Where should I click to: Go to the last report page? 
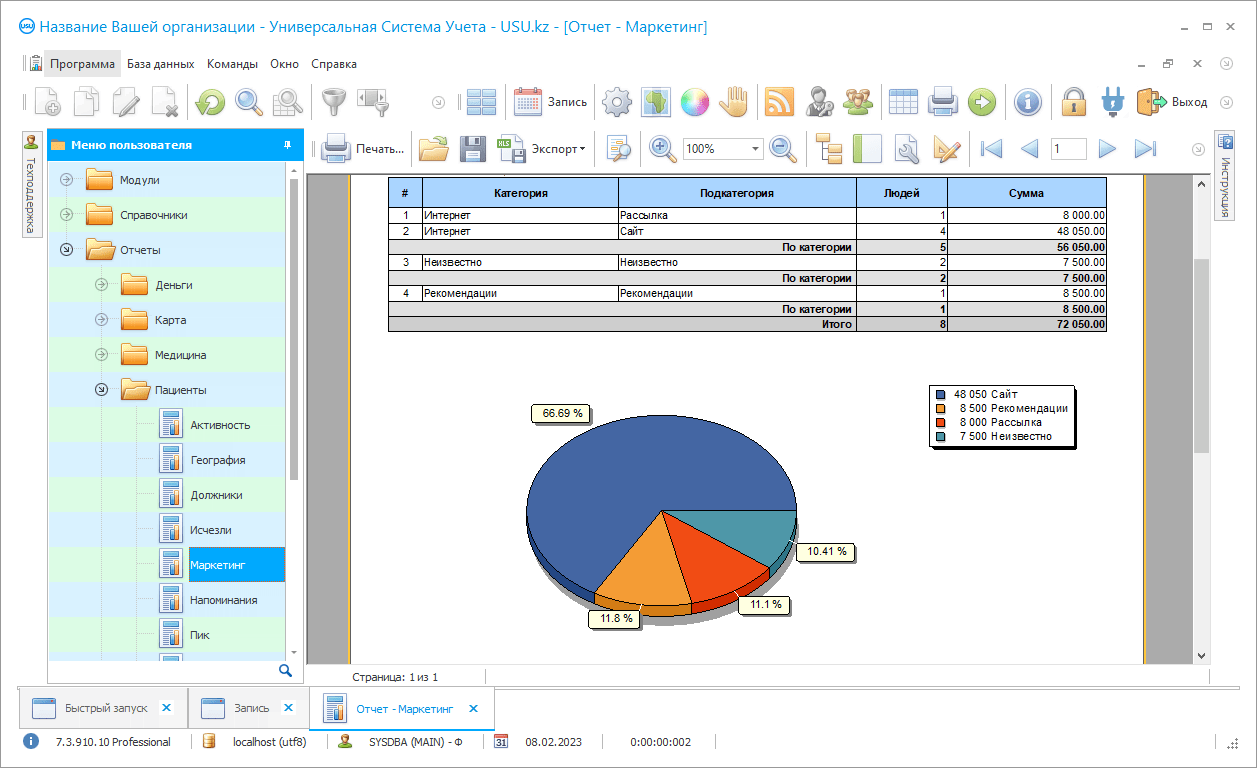[1145, 149]
